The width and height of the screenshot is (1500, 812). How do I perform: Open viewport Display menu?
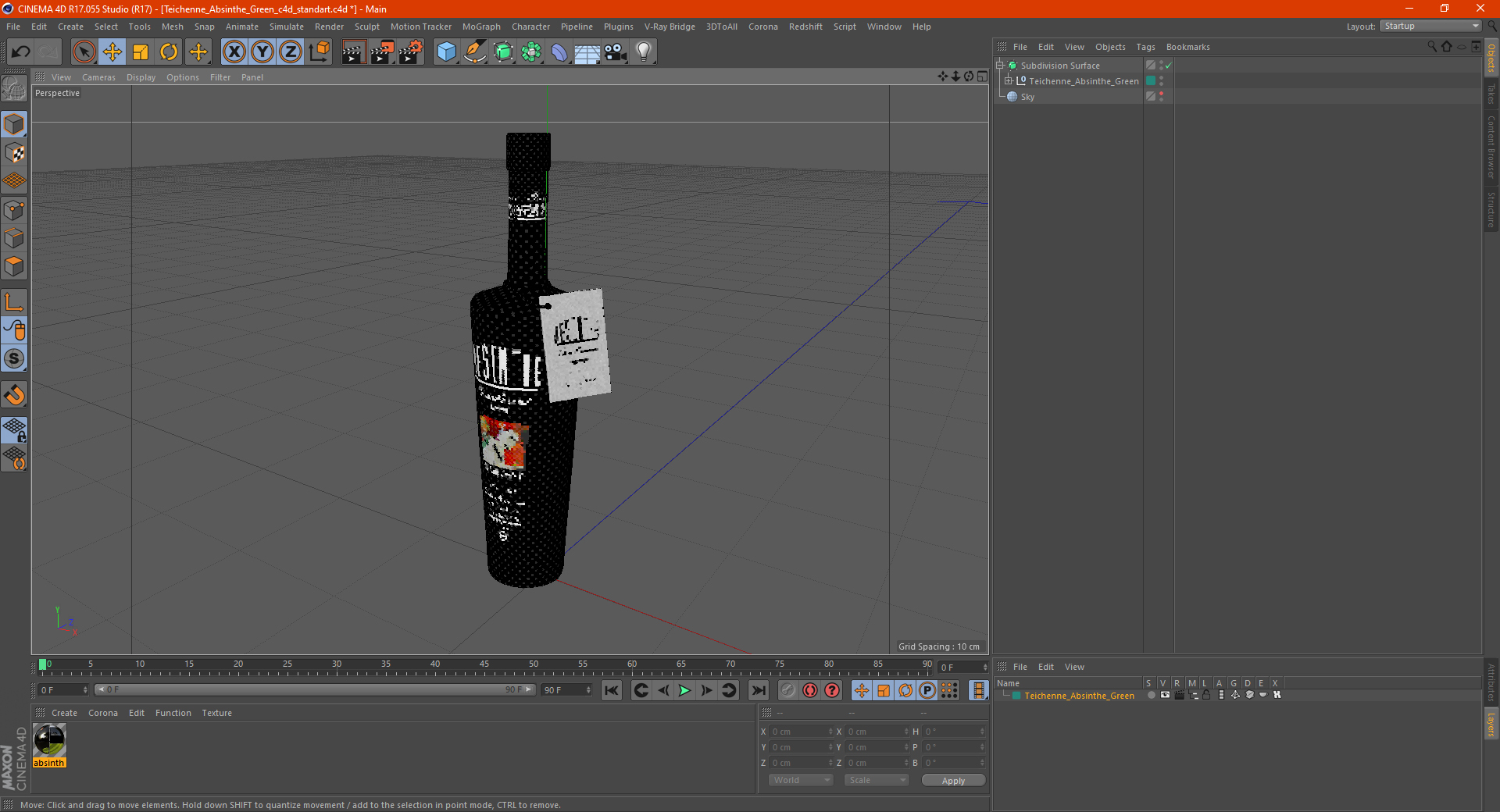(141, 77)
